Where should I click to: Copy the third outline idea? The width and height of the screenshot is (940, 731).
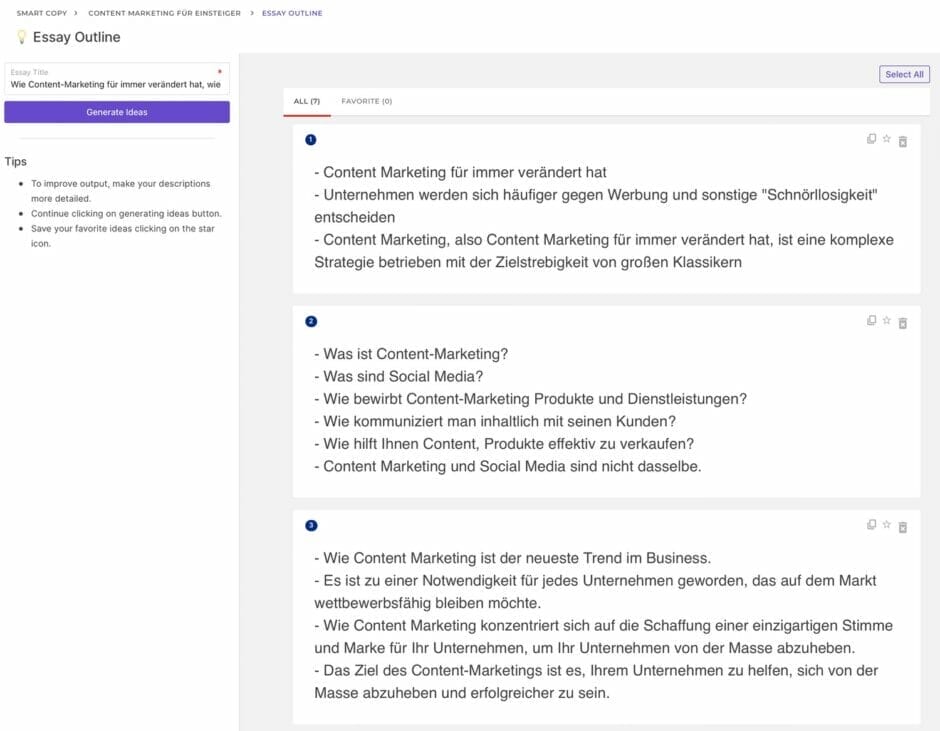[x=871, y=525]
